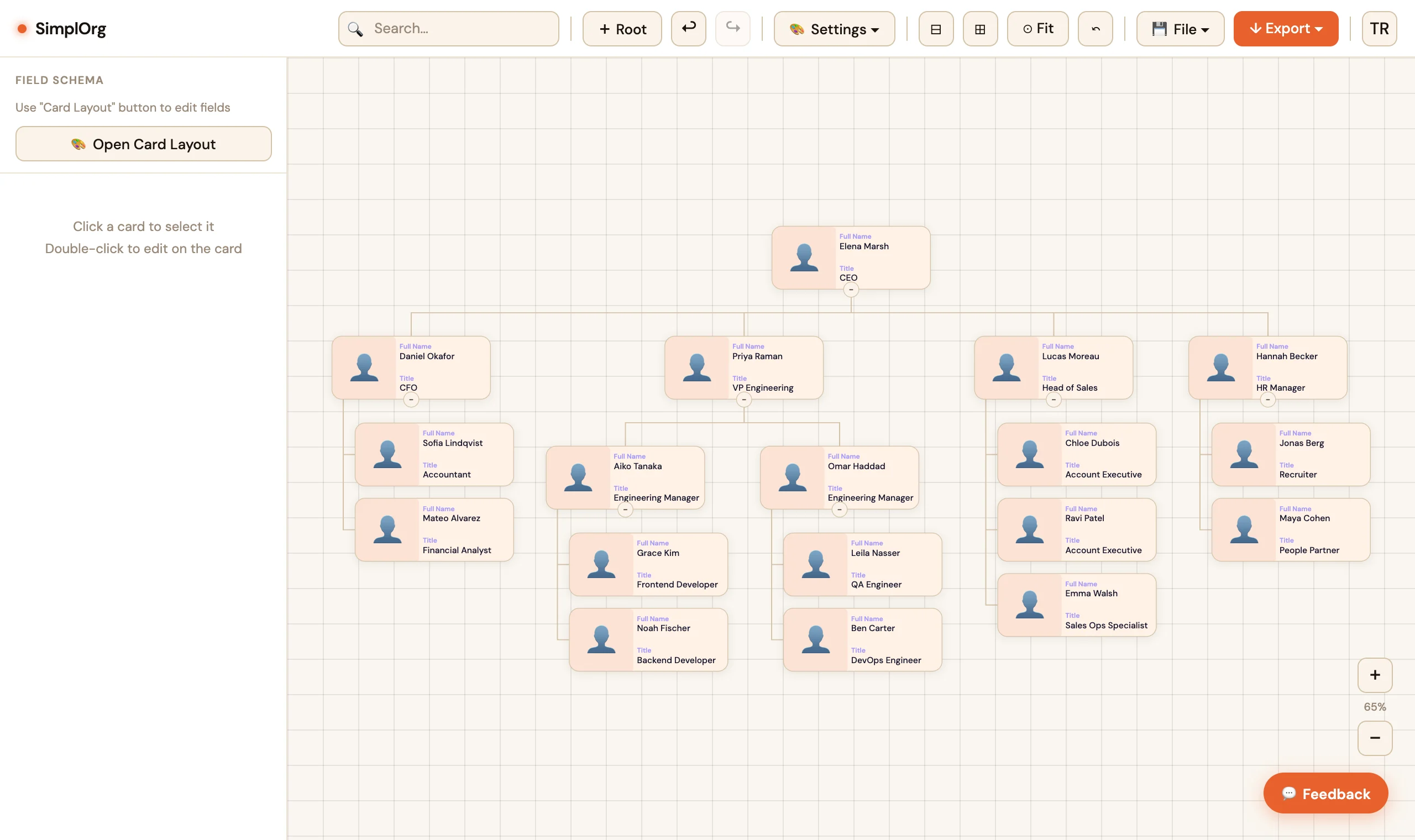Open the Export dropdown
The width and height of the screenshot is (1415, 840).
[x=1286, y=28]
